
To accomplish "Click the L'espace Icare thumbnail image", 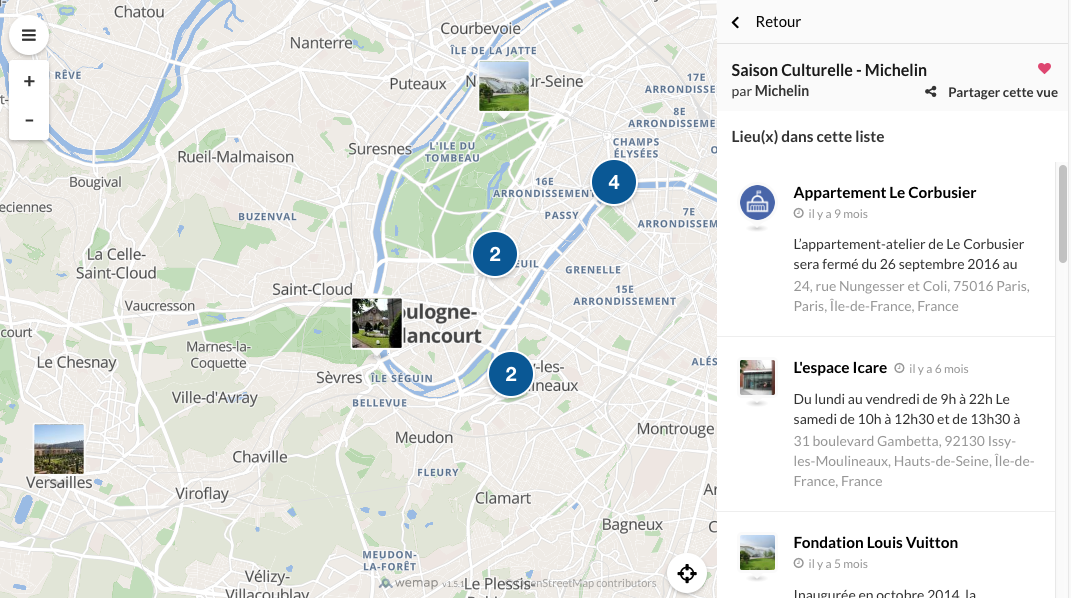I will point(757,377).
